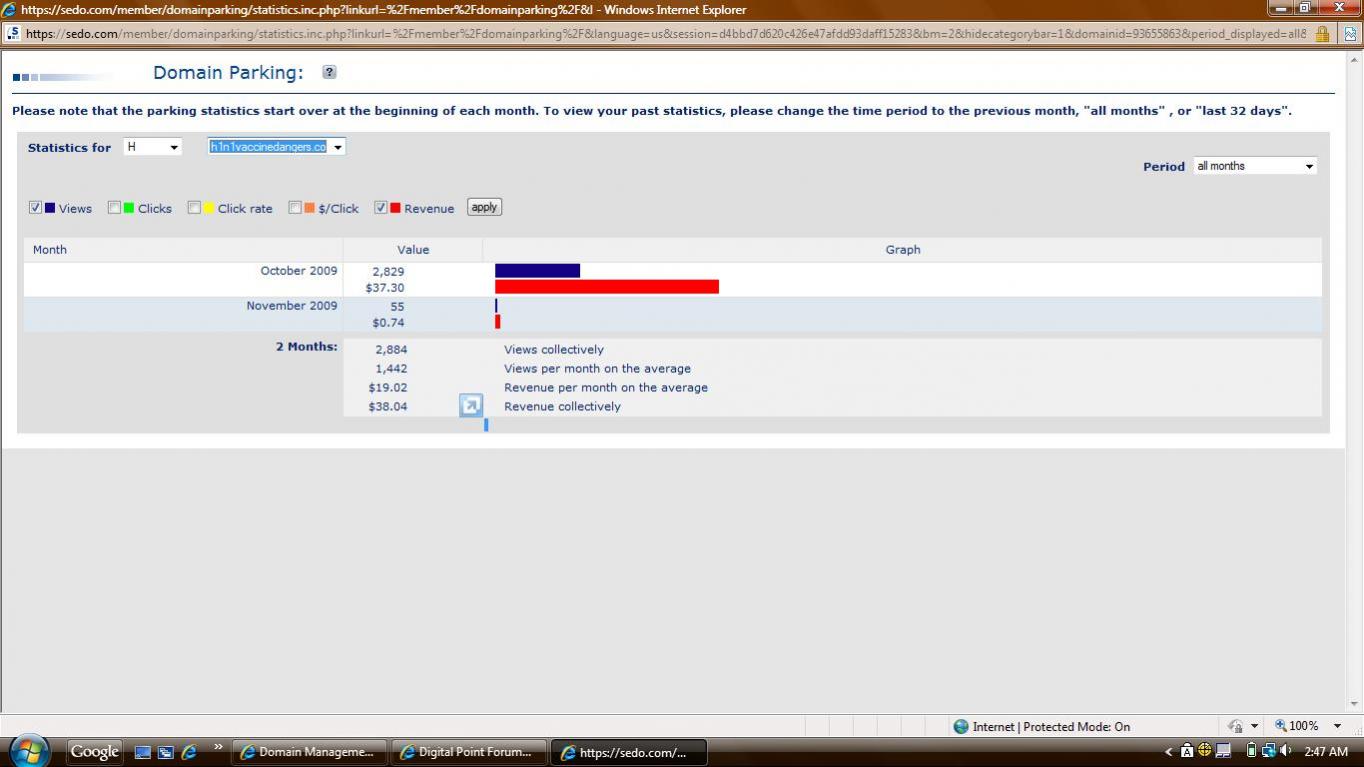Click the October 2009 row label
This screenshot has width=1364, height=767.
pos(299,271)
